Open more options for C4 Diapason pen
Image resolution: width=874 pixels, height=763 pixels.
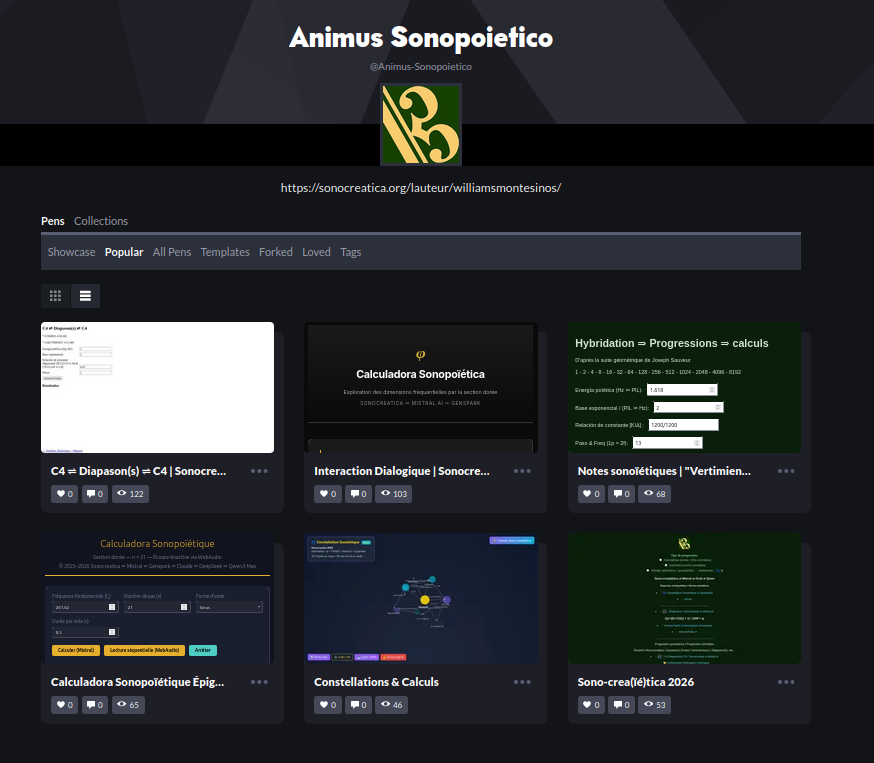click(x=259, y=471)
